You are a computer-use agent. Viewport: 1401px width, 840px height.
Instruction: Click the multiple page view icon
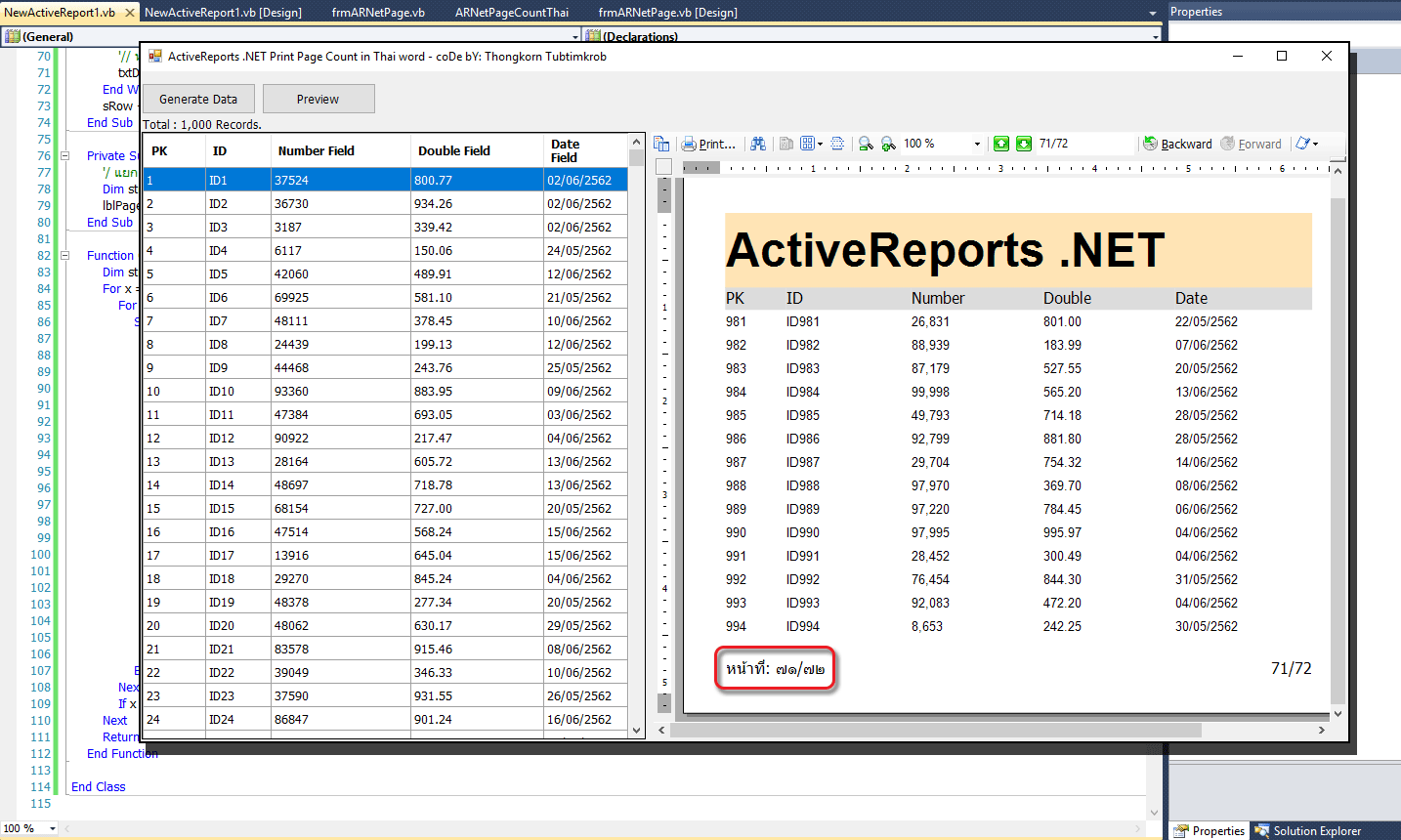(x=807, y=144)
